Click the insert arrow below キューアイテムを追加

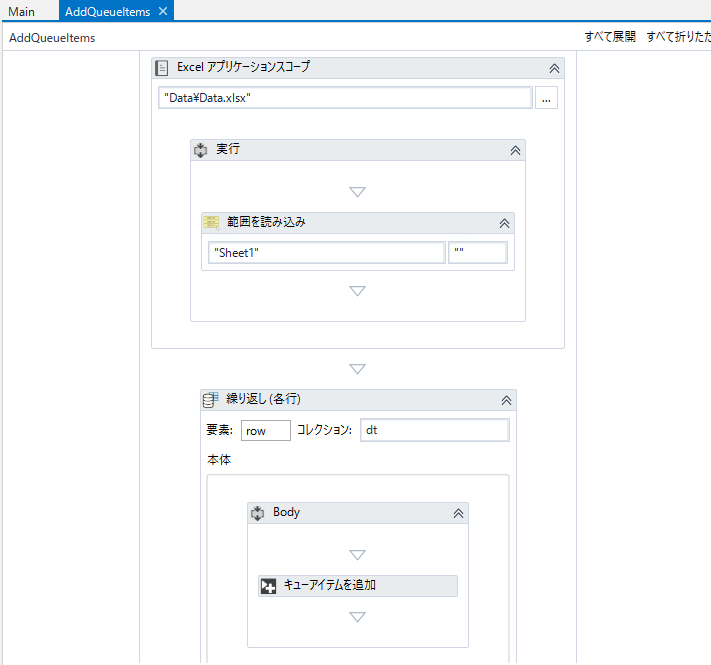pyautogui.click(x=357, y=616)
